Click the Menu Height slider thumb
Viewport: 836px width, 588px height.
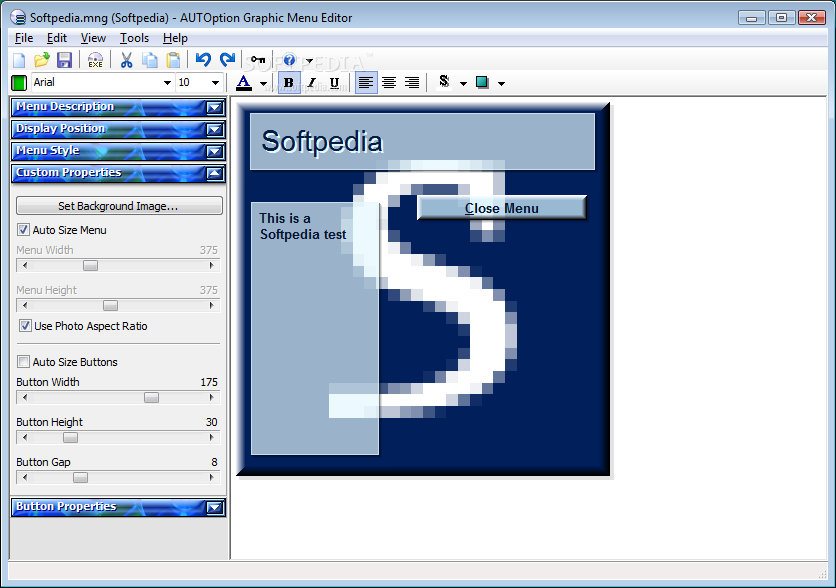click(110, 305)
